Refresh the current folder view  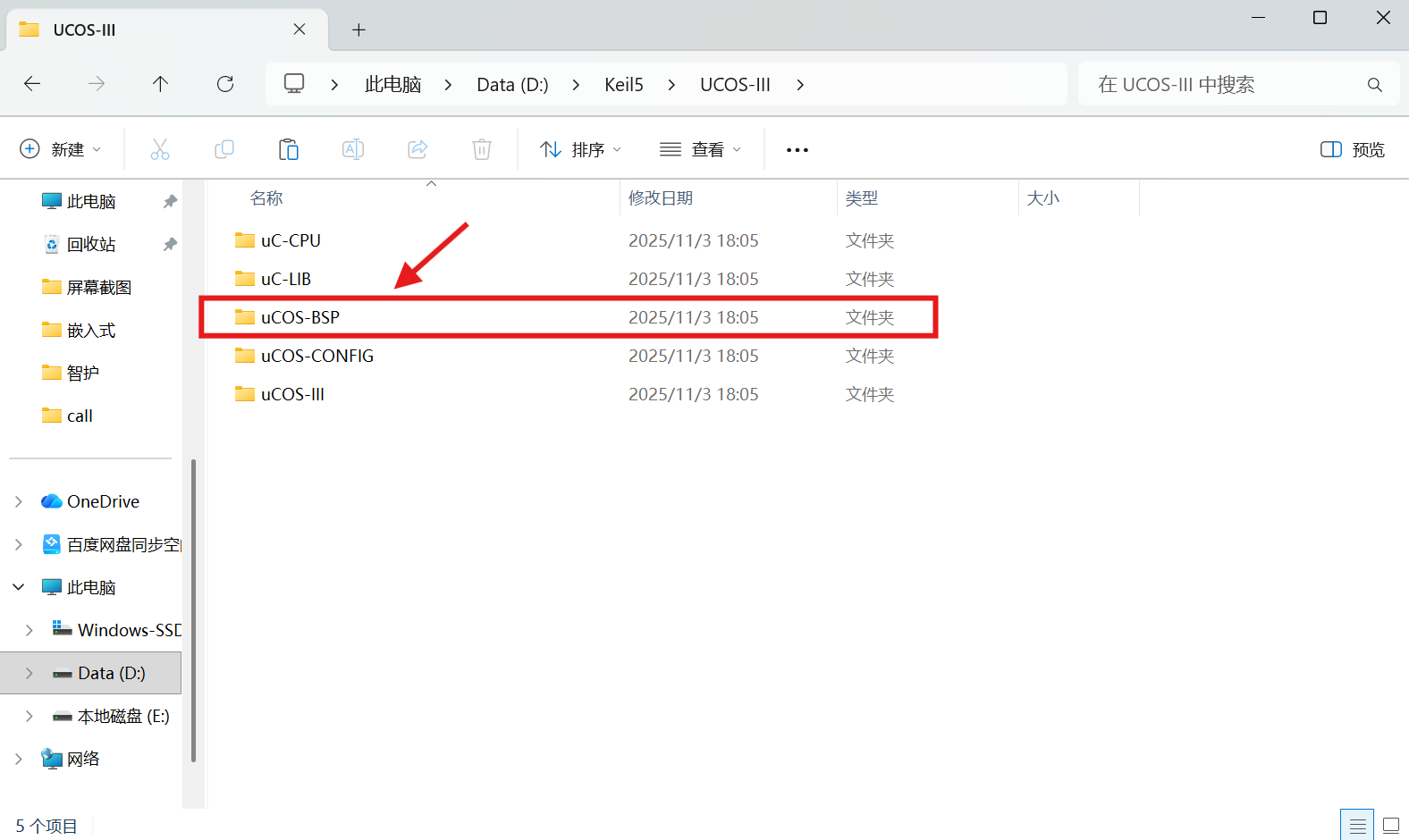(x=225, y=84)
